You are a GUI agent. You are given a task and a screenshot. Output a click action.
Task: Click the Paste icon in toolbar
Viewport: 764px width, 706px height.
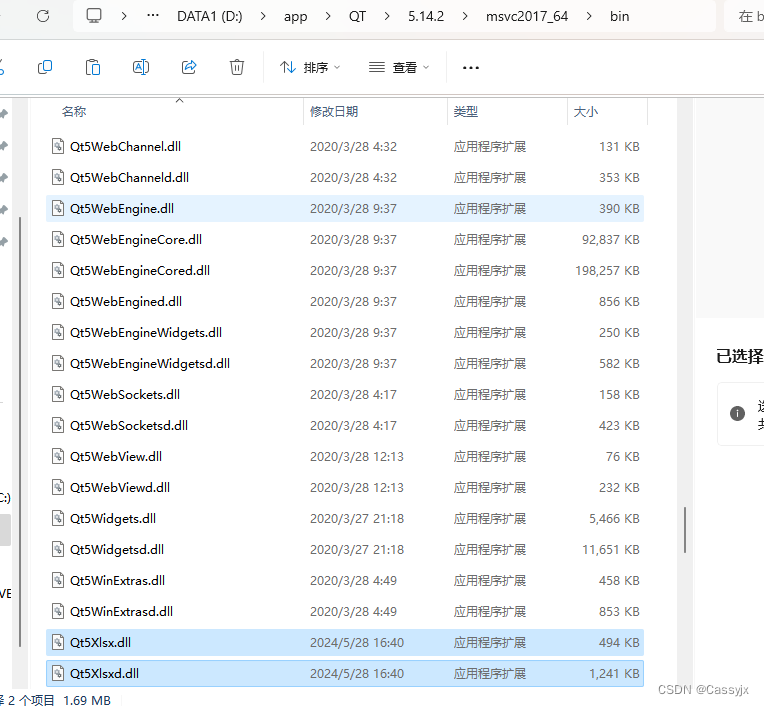93,67
